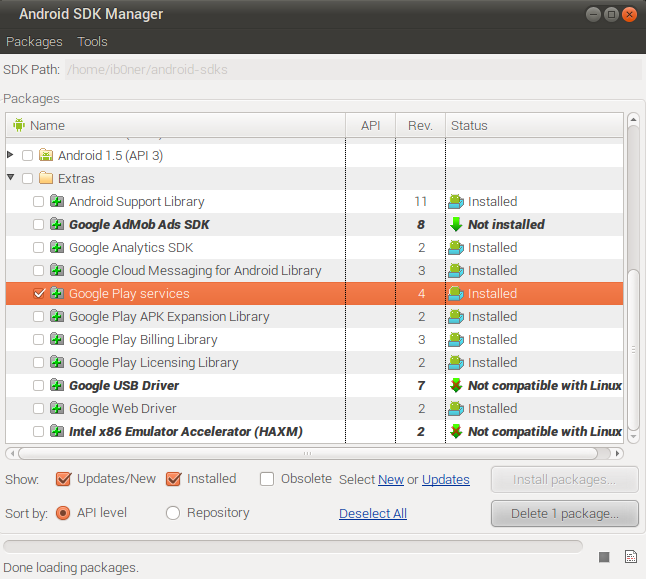Click the Extras folder icon

coord(46,178)
